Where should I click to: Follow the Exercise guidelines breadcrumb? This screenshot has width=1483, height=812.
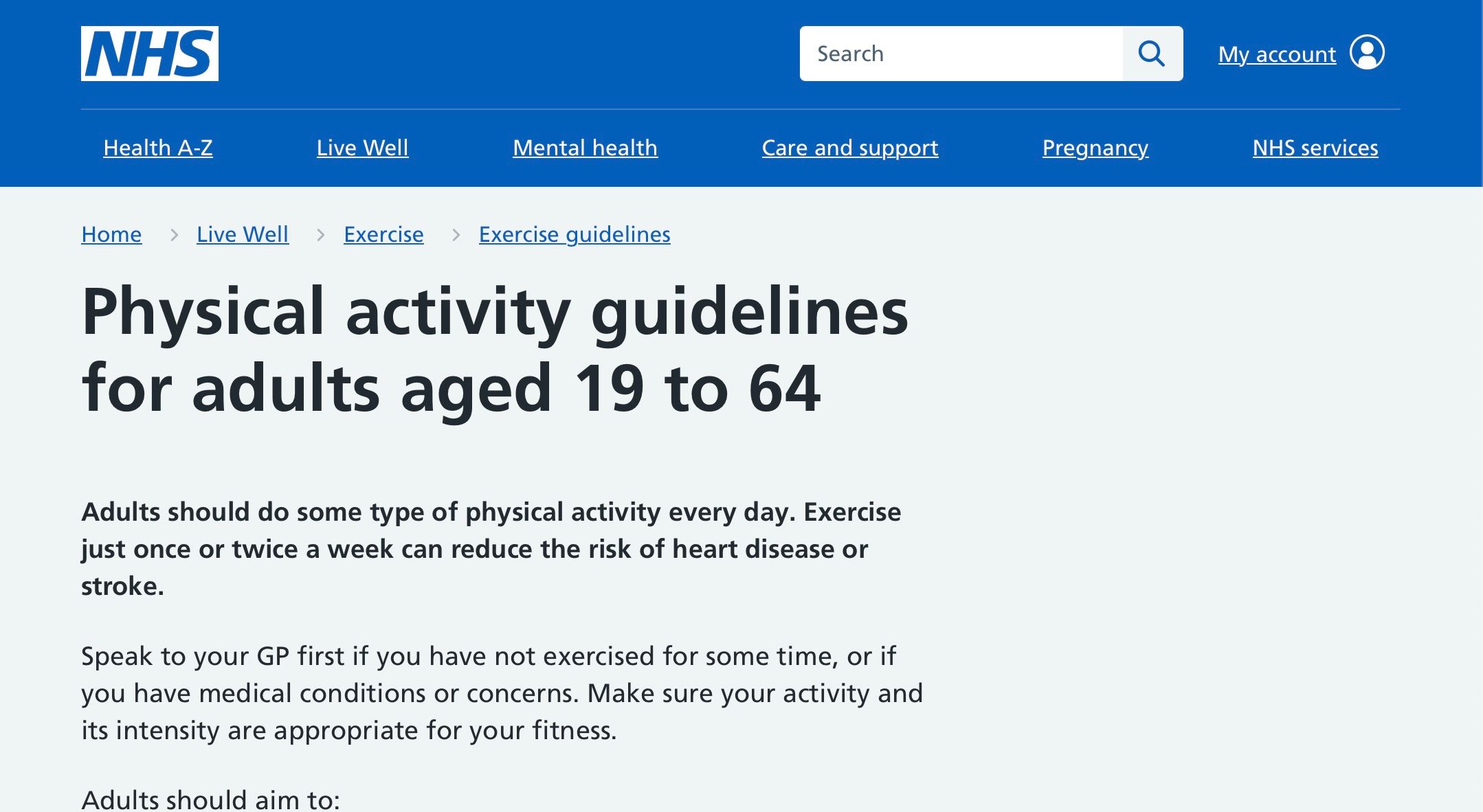click(575, 235)
